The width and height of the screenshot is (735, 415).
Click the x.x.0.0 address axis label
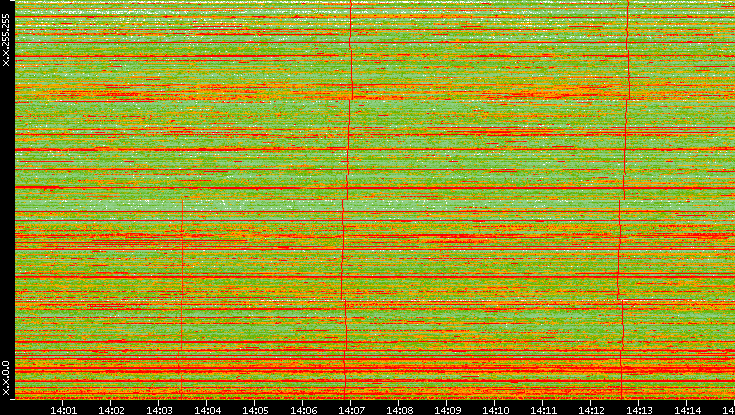click(6, 378)
